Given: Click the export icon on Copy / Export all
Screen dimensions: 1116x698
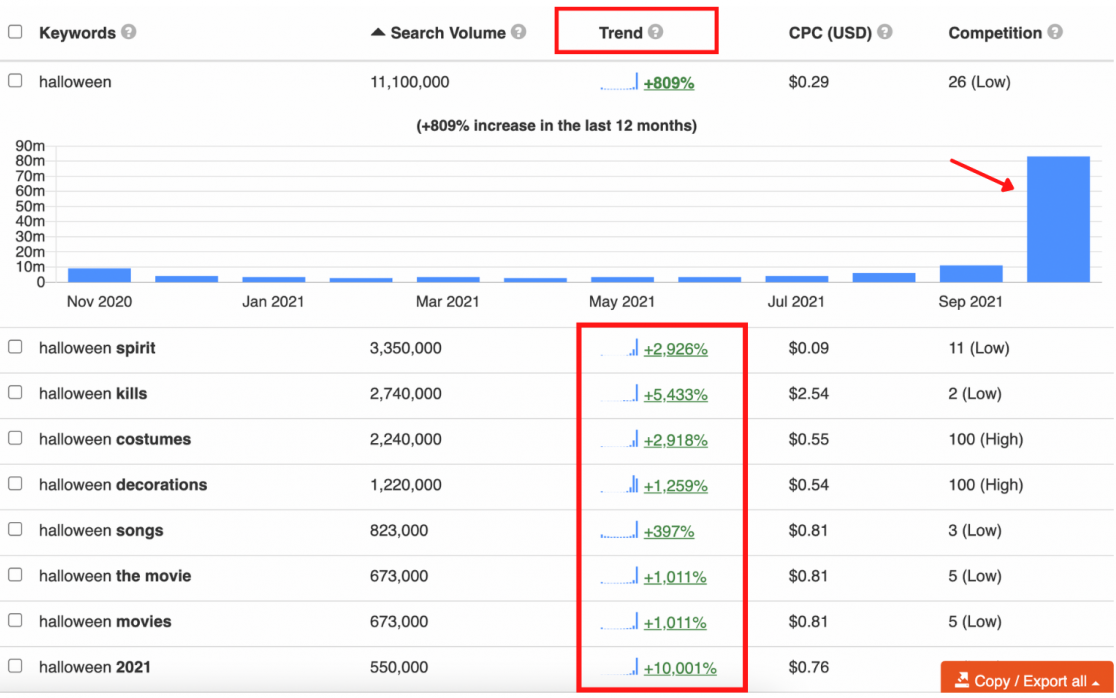Looking at the screenshot, I should click(961, 679).
